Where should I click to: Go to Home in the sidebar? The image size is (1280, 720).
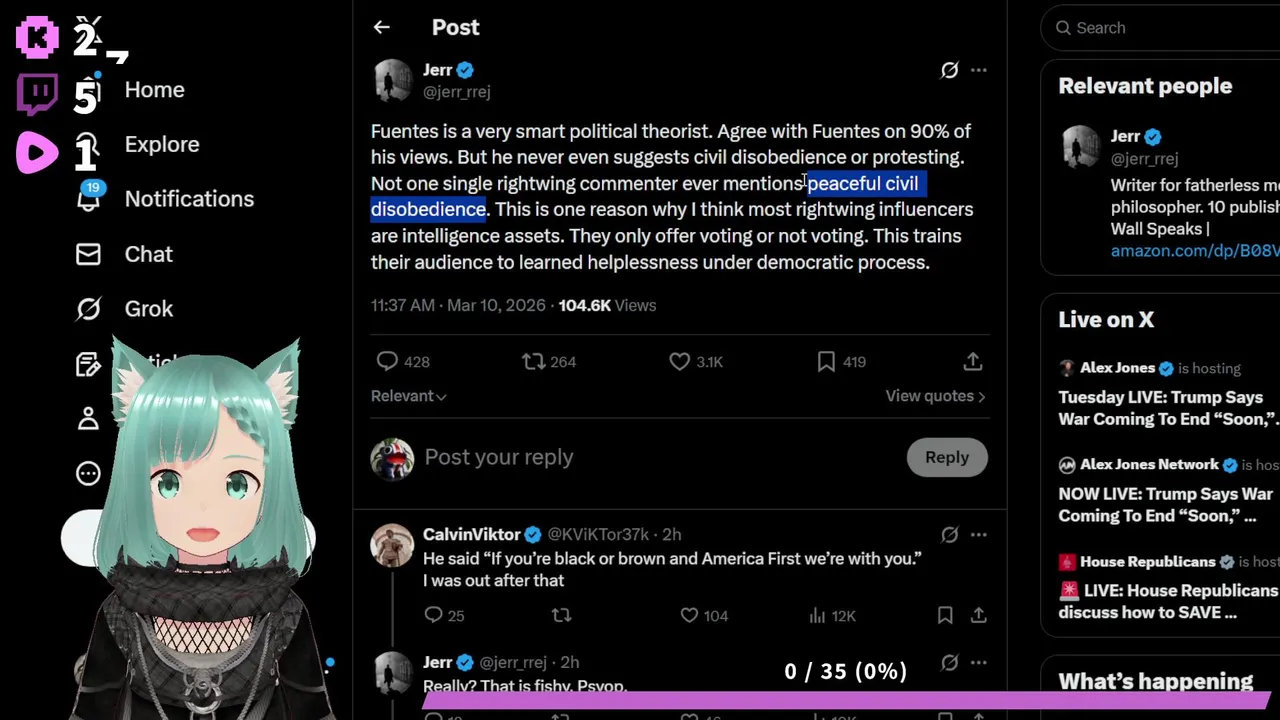(154, 90)
